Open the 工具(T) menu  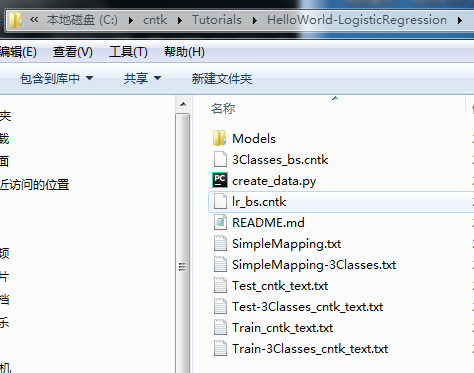128,52
